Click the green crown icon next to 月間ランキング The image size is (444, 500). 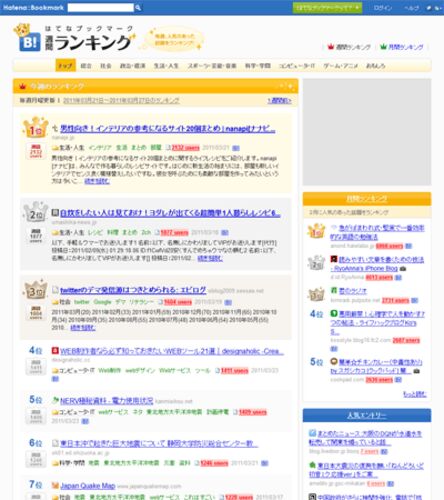click(x=384, y=47)
